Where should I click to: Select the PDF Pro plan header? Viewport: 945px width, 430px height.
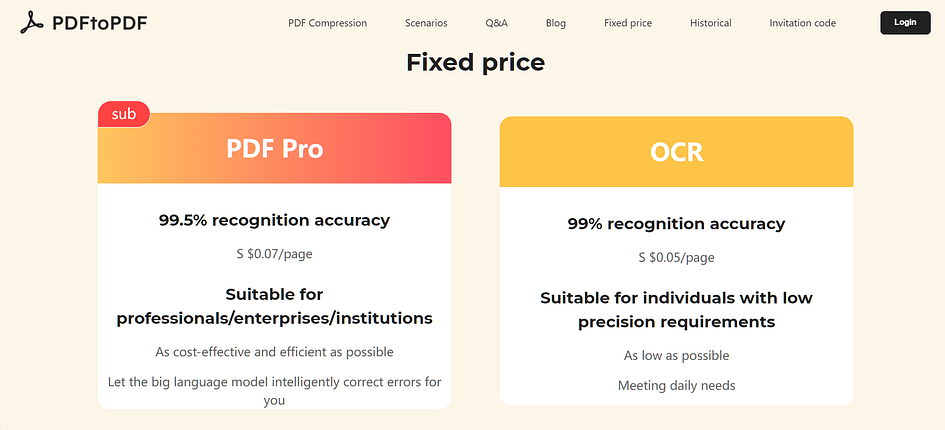(274, 149)
